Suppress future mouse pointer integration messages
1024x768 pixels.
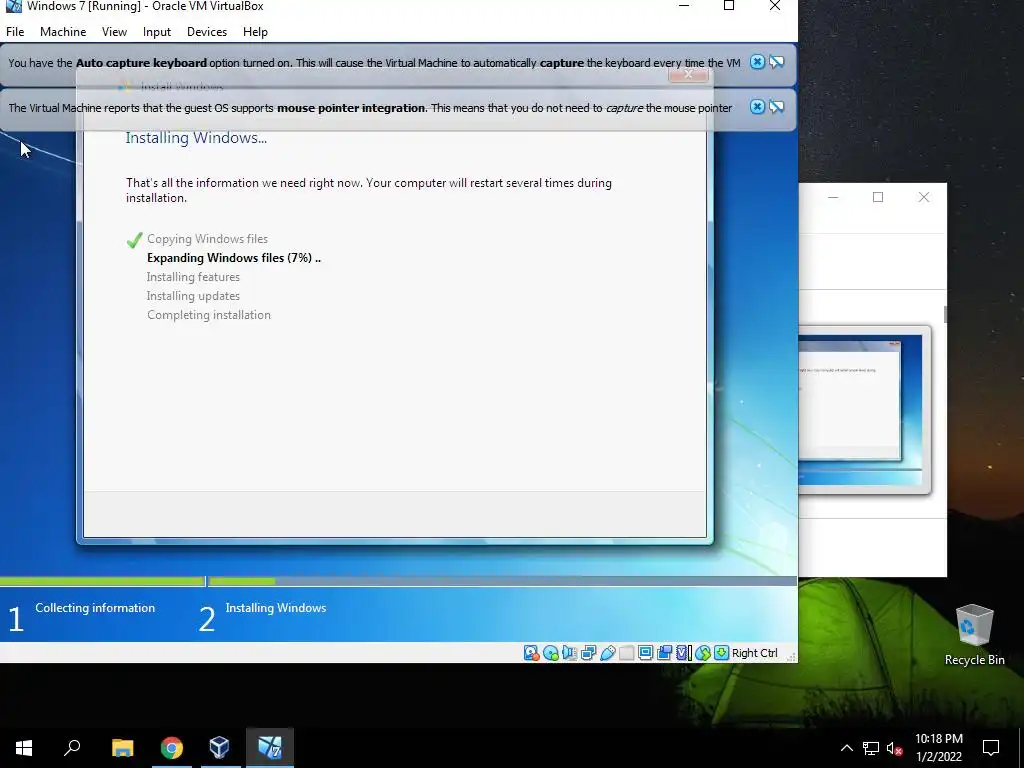click(x=776, y=107)
